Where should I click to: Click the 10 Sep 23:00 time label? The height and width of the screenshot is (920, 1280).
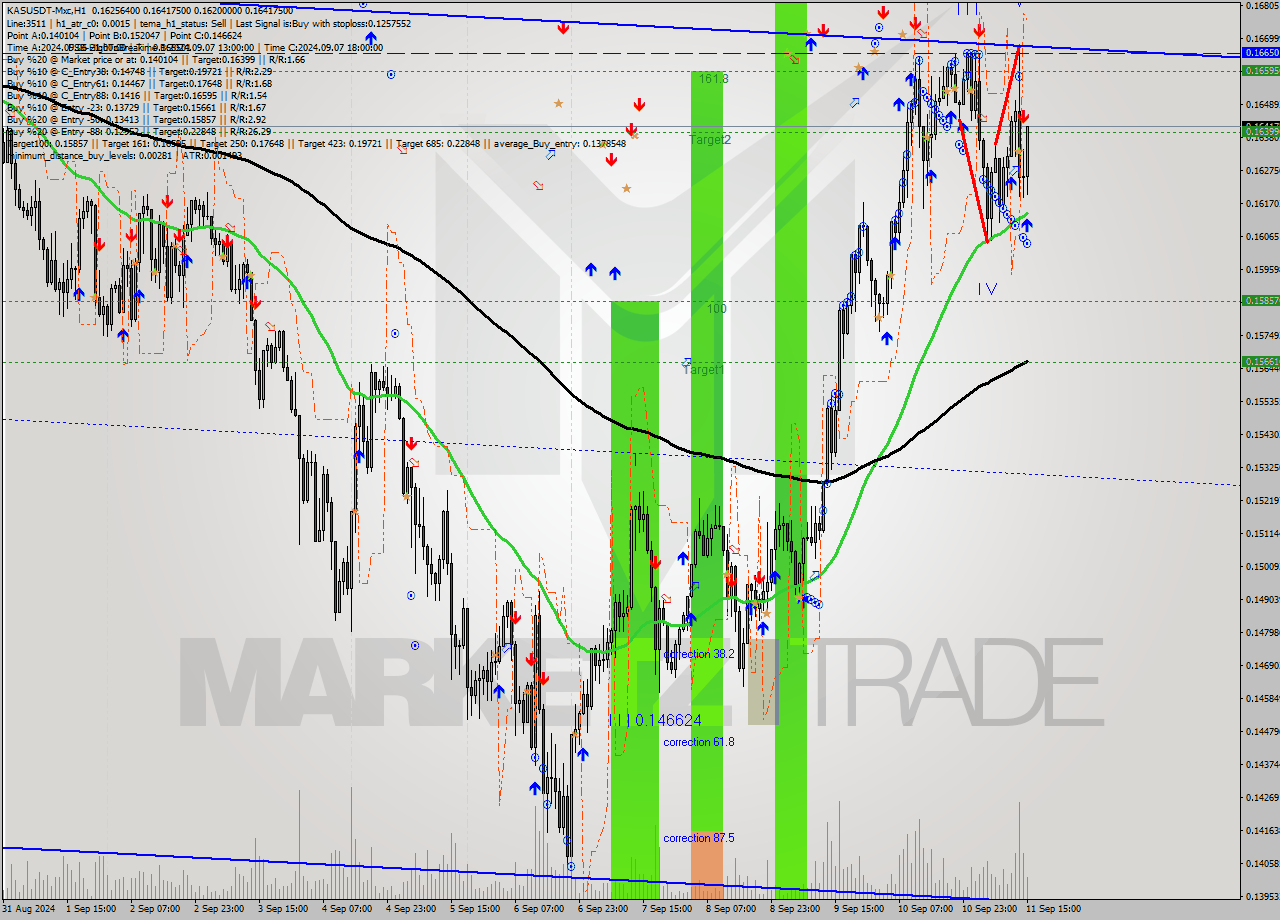pos(989,909)
